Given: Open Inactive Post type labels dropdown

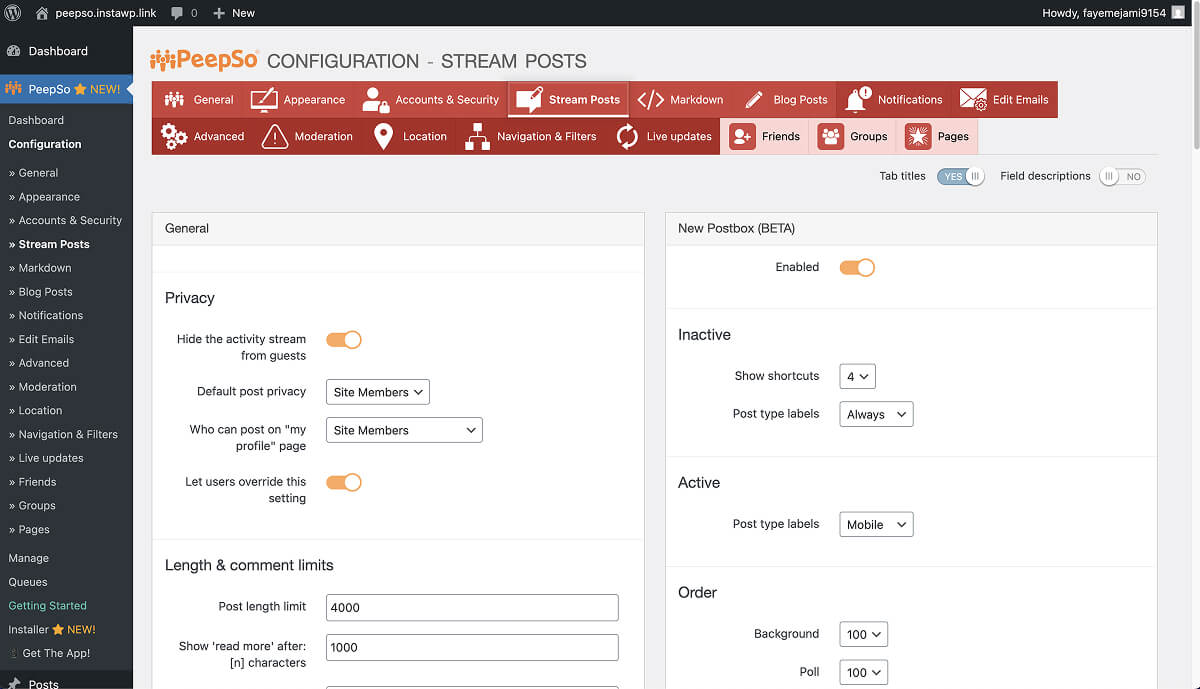Looking at the screenshot, I should coord(876,414).
